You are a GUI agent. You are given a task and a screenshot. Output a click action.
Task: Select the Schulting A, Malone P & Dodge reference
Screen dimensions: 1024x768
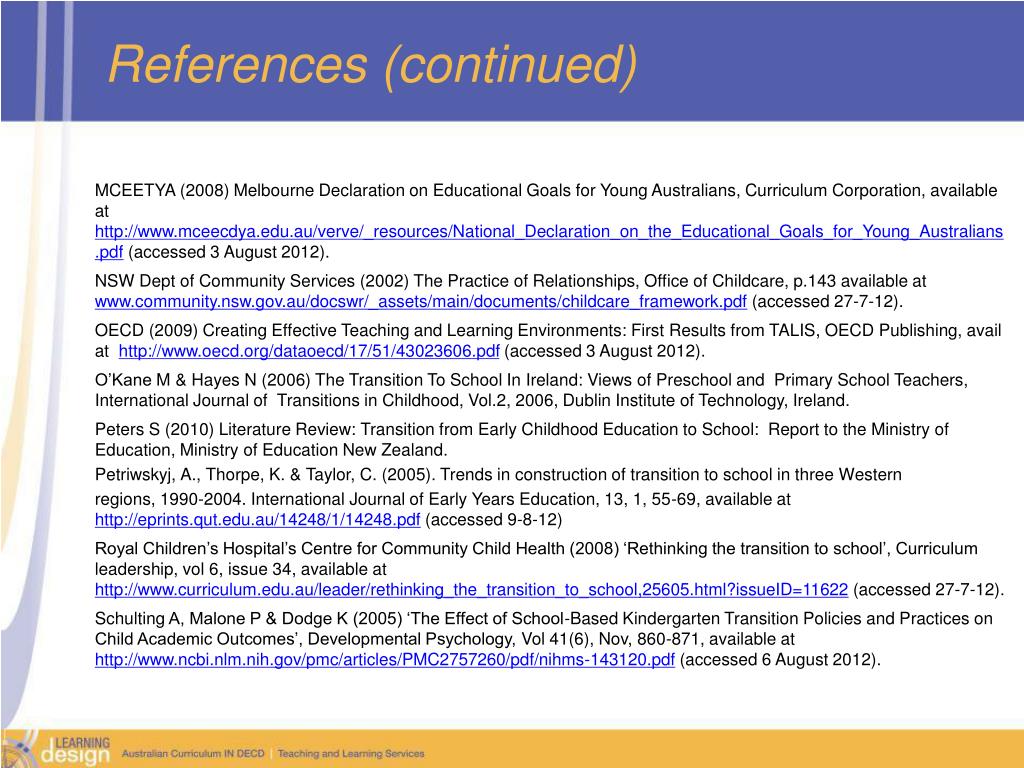(x=544, y=639)
